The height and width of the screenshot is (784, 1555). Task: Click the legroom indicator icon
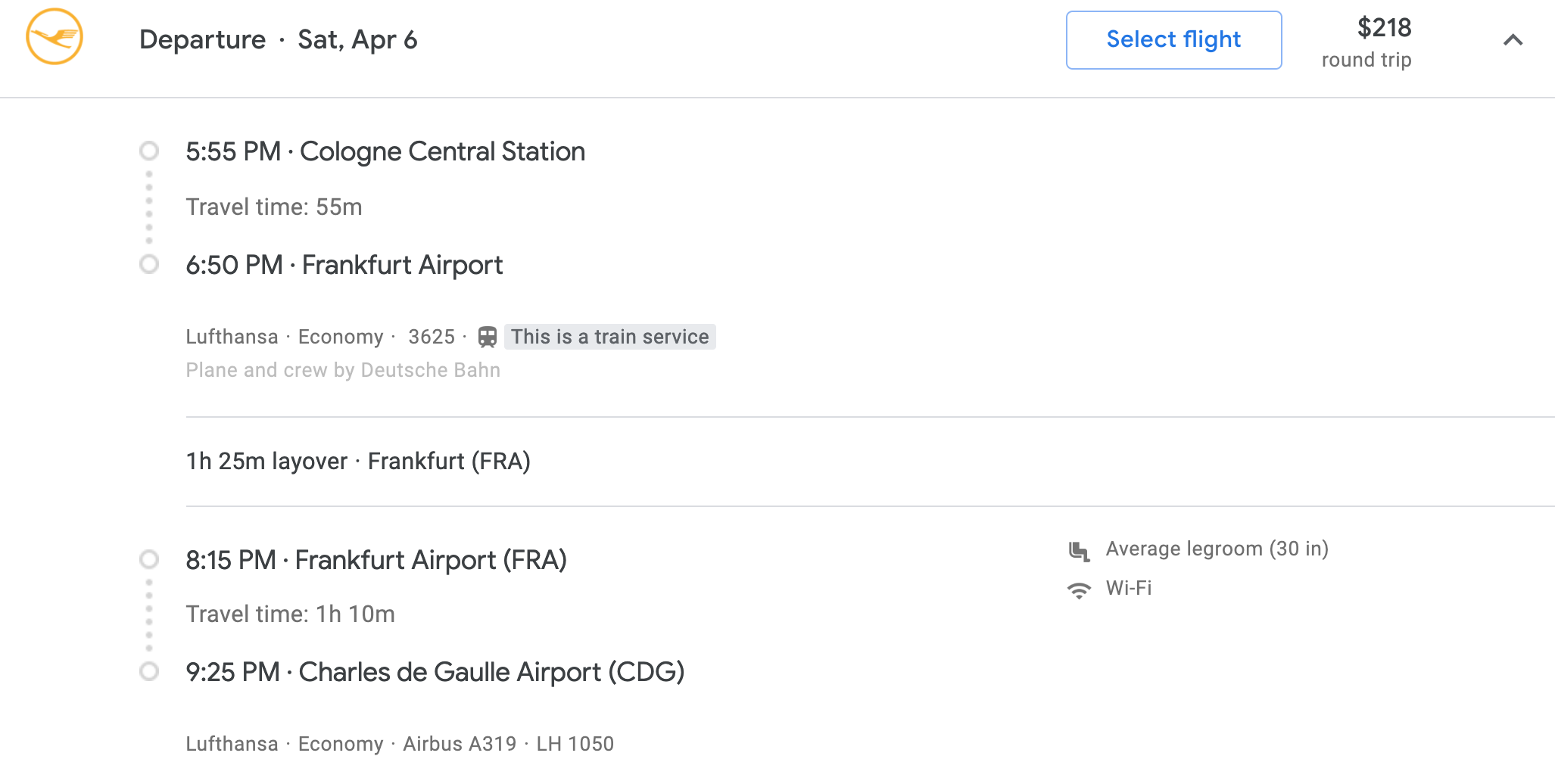coord(1078,550)
